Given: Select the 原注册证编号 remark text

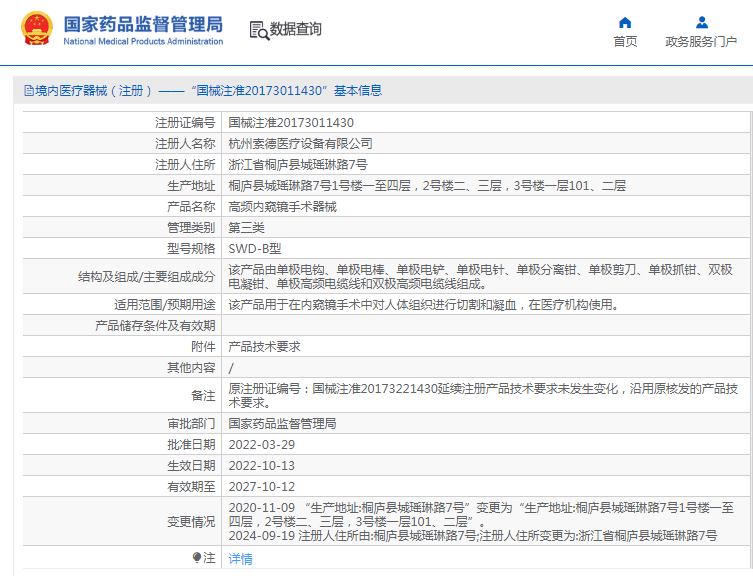Looking at the screenshot, I should click(483, 395).
